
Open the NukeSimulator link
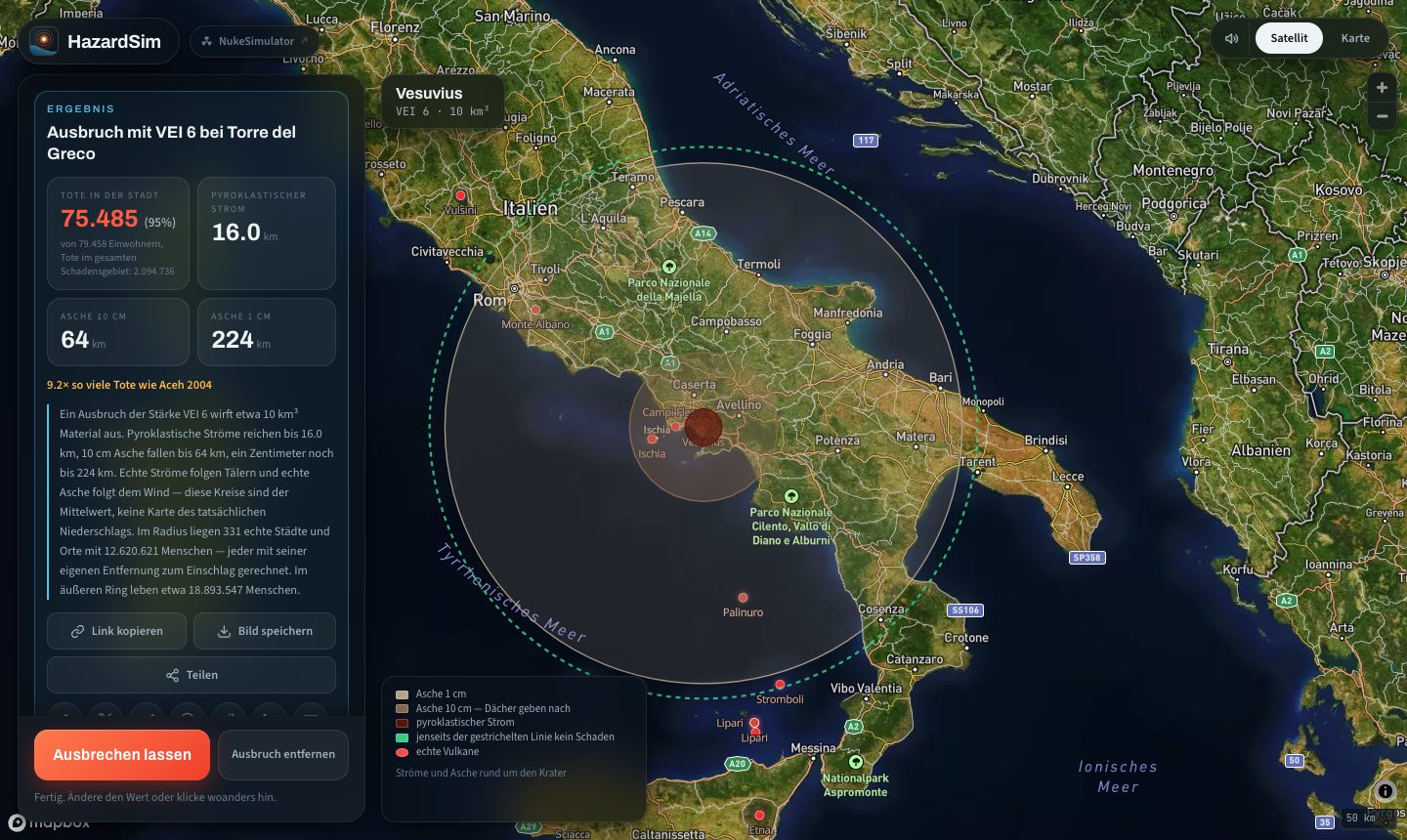254,41
